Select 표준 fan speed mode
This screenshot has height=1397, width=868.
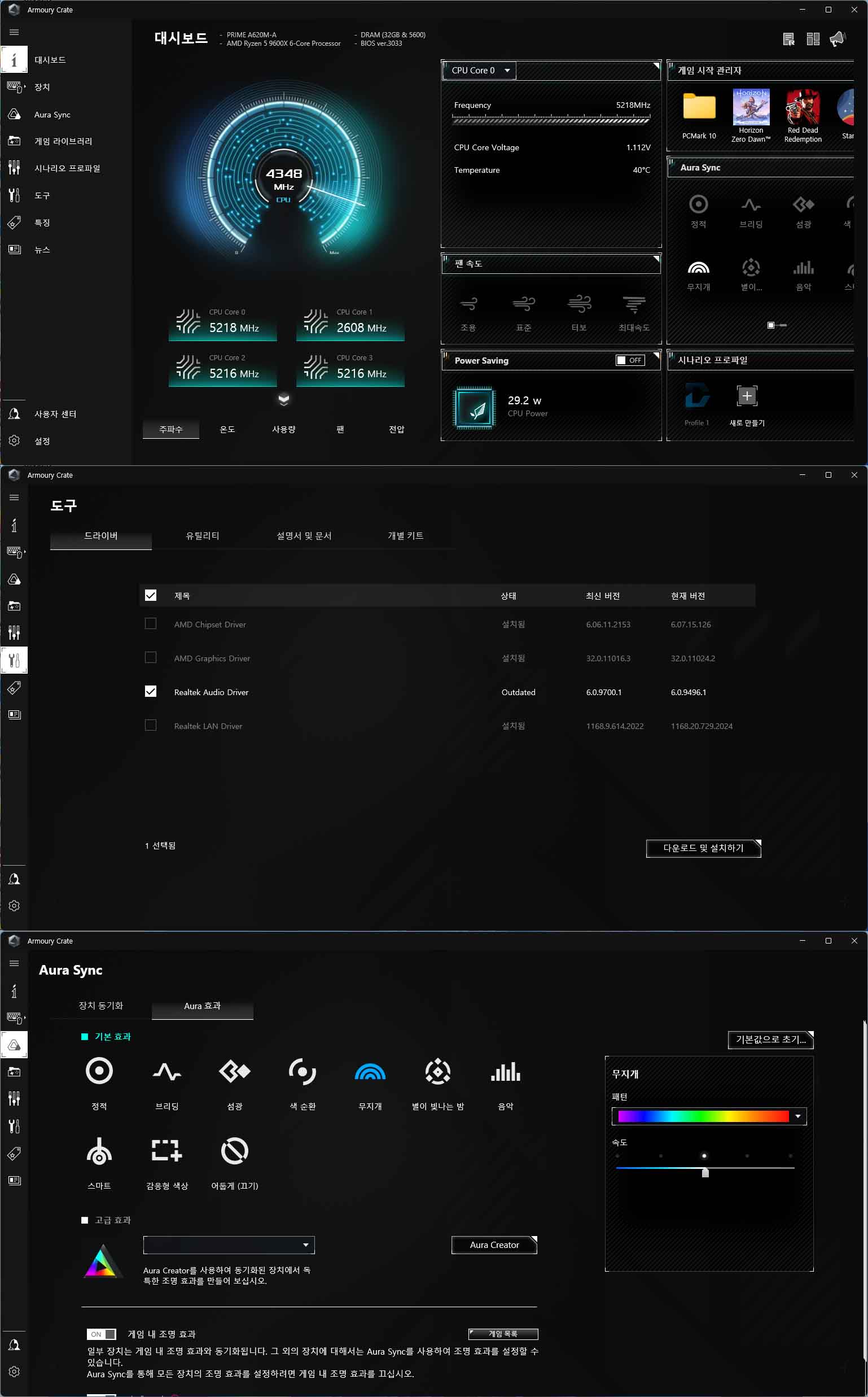point(524,312)
